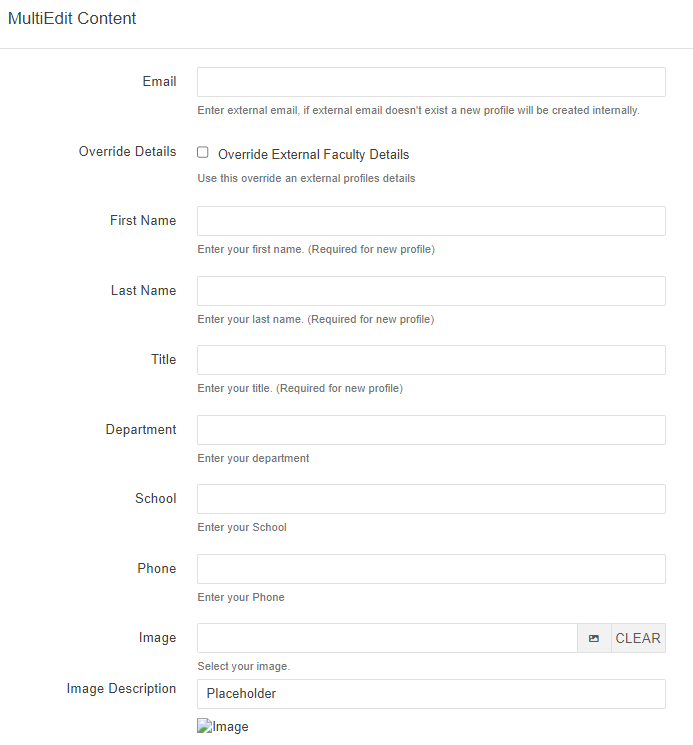Screen dimensions: 693x745
Task: Focus the Department input field
Action: (x=431, y=430)
